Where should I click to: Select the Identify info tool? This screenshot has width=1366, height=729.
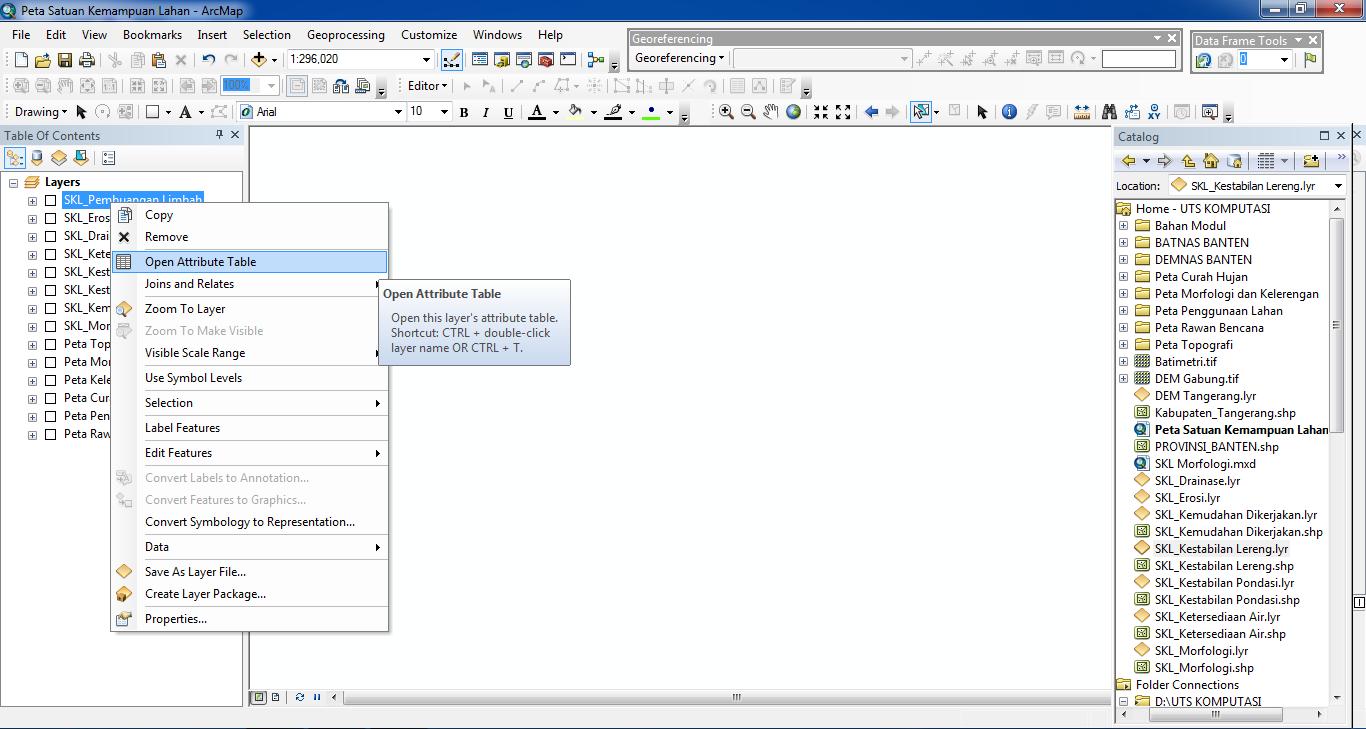click(1009, 112)
